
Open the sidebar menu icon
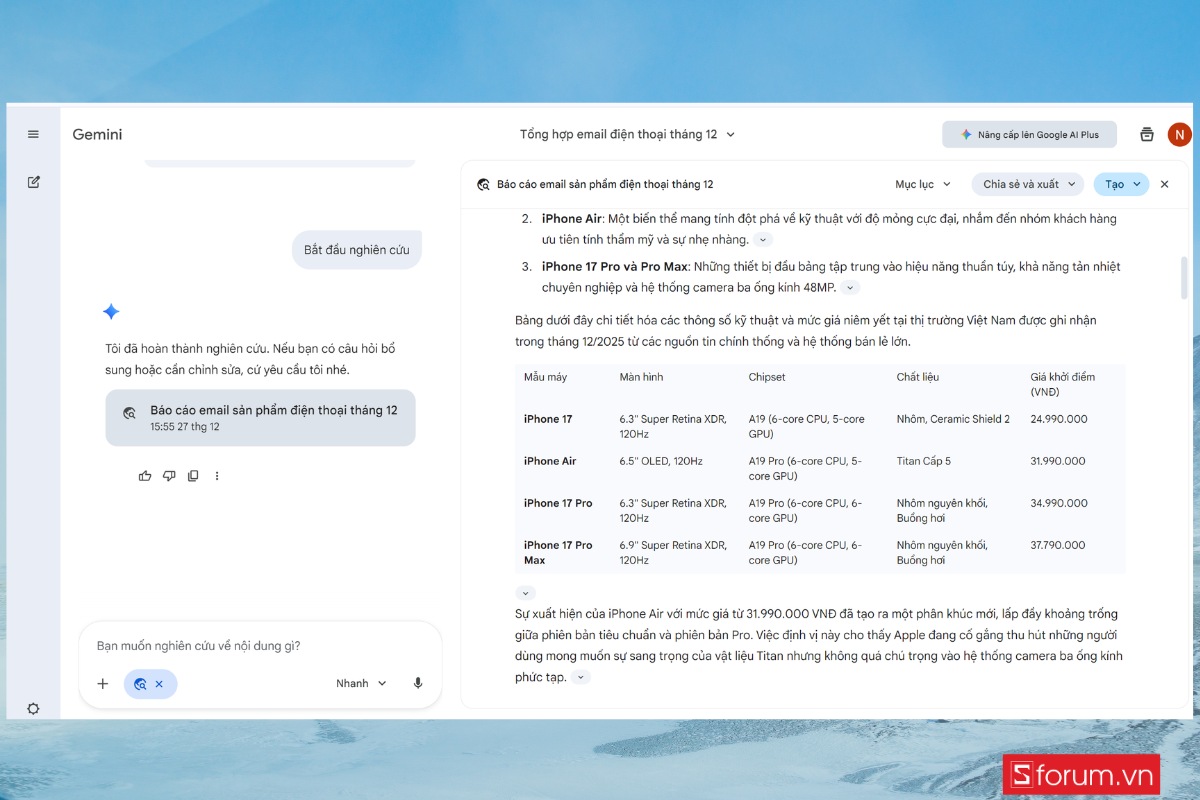pyautogui.click(x=33, y=134)
